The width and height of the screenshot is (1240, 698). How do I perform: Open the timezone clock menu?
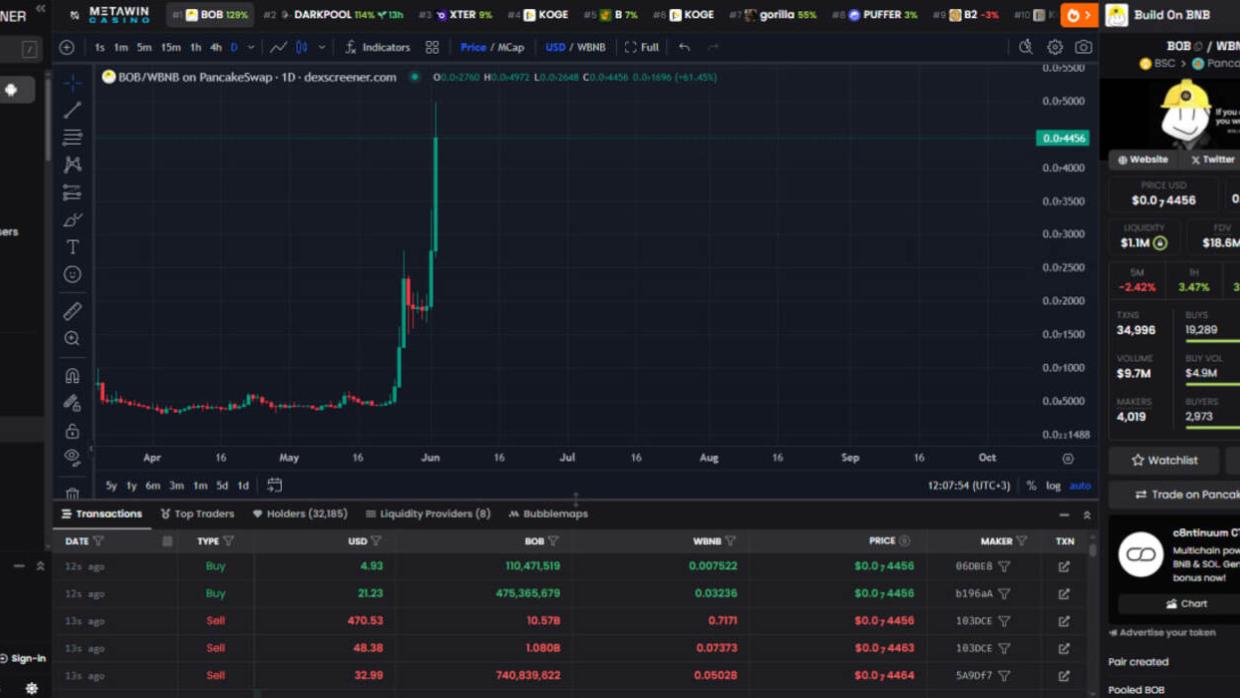pos(969,486)
